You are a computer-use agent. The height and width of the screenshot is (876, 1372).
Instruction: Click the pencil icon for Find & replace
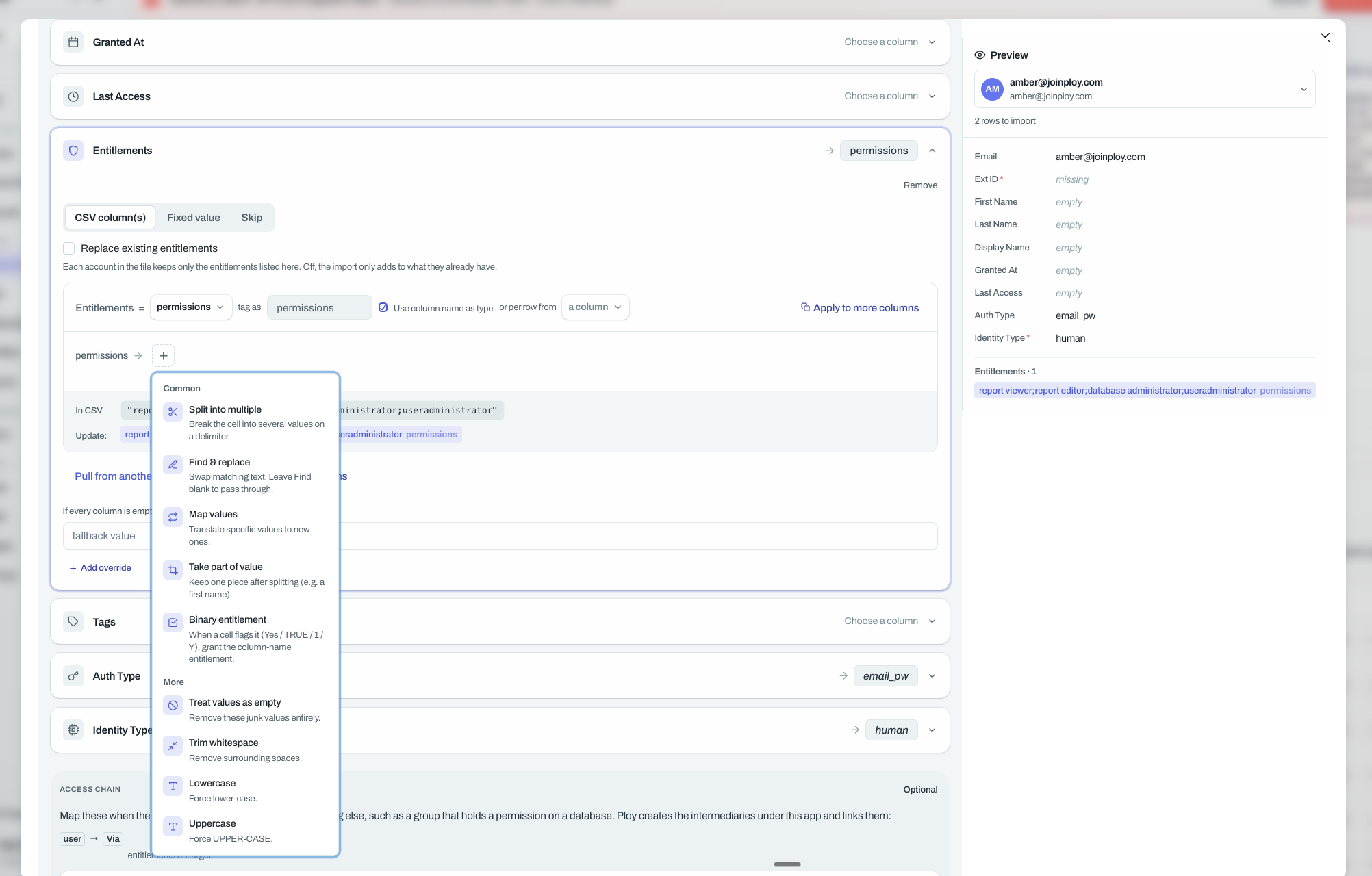173,465
